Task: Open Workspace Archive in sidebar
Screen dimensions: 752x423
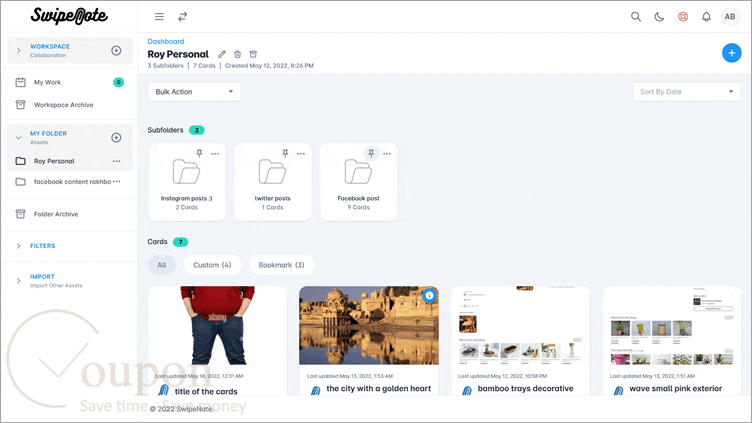Action: click(63, 105)
